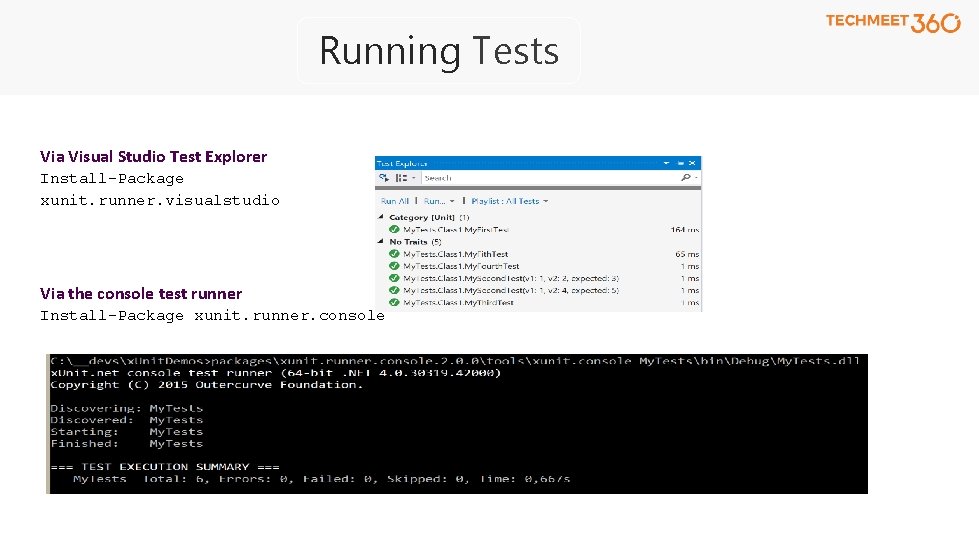Click the 'Via the console test runner' heading
The height and width of the screenshot is (551, 979).
(141, 293)
